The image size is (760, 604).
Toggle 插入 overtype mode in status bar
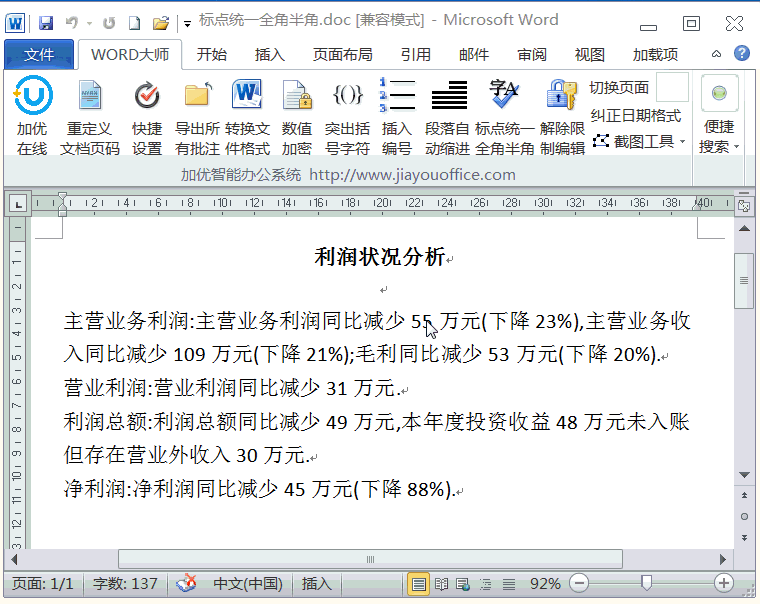click(317, 583)
